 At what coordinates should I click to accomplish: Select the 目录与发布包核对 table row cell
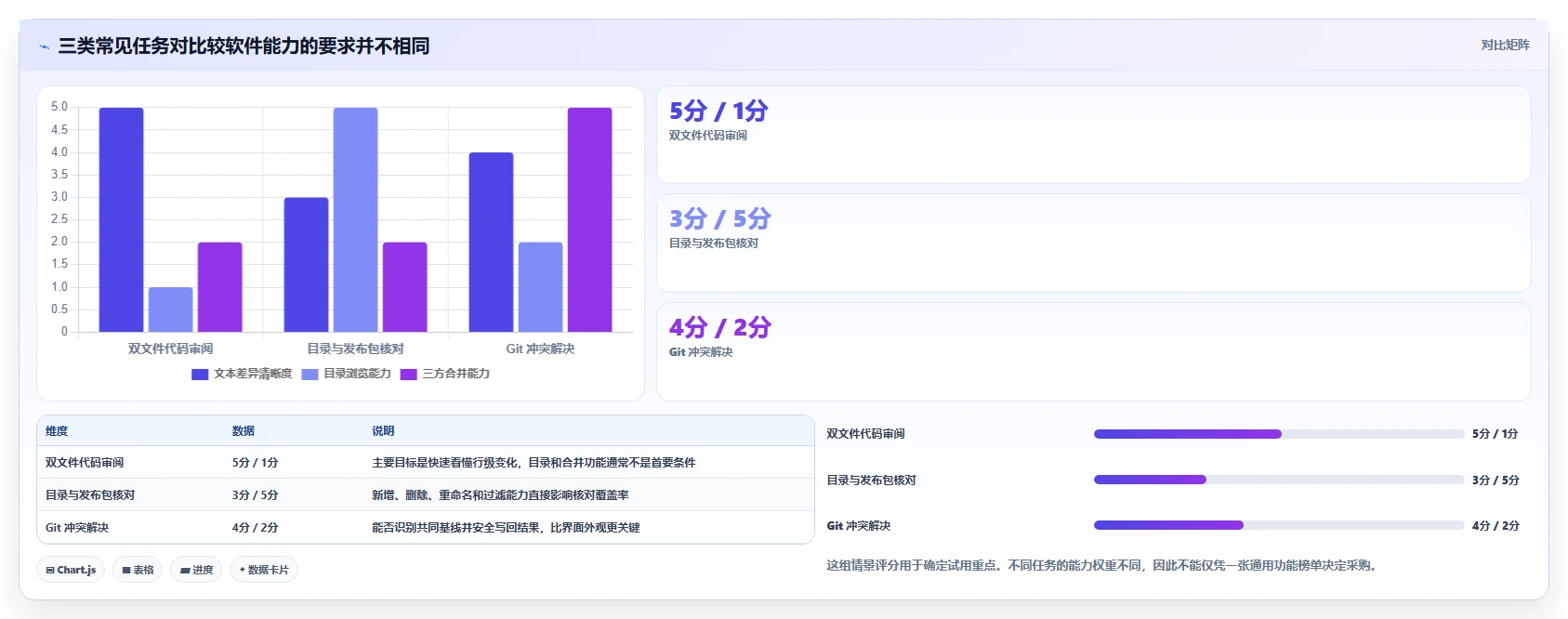tap(90, 495)
